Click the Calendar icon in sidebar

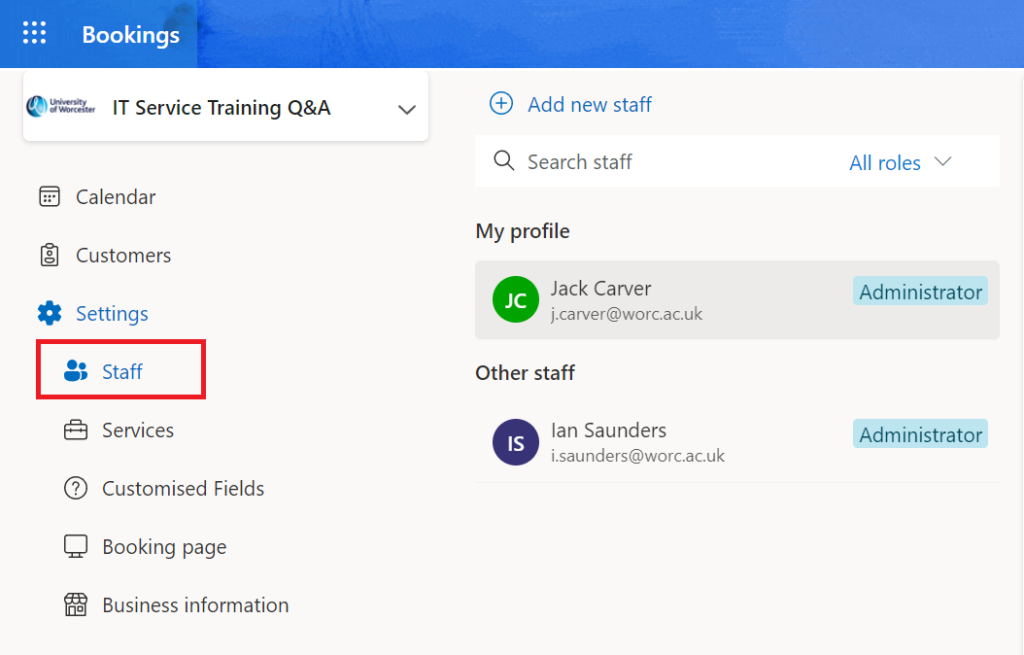click(50, 197)
